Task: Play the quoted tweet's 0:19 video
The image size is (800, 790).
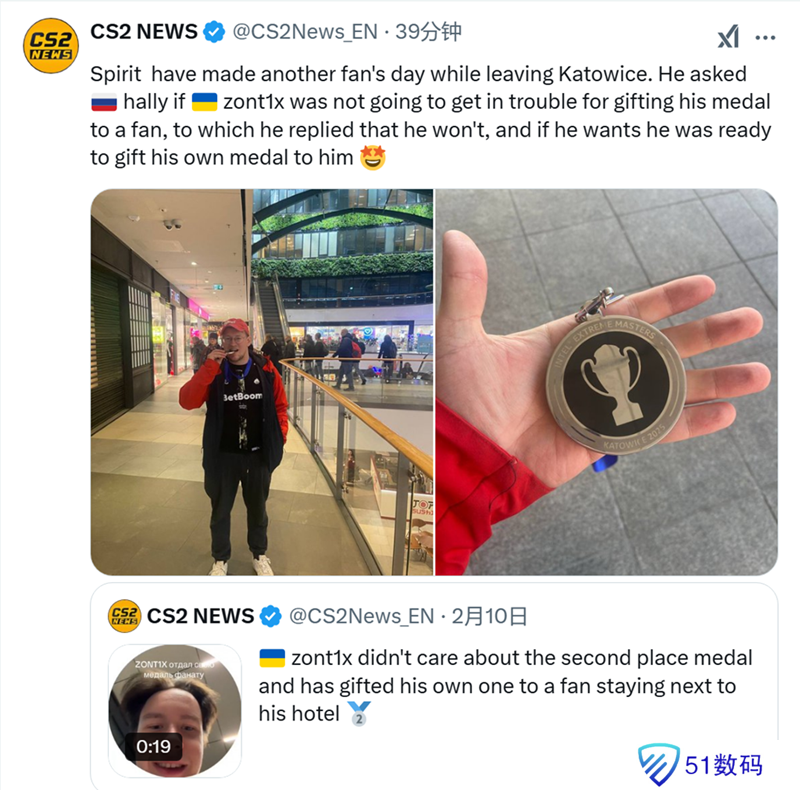Action: 175,711
